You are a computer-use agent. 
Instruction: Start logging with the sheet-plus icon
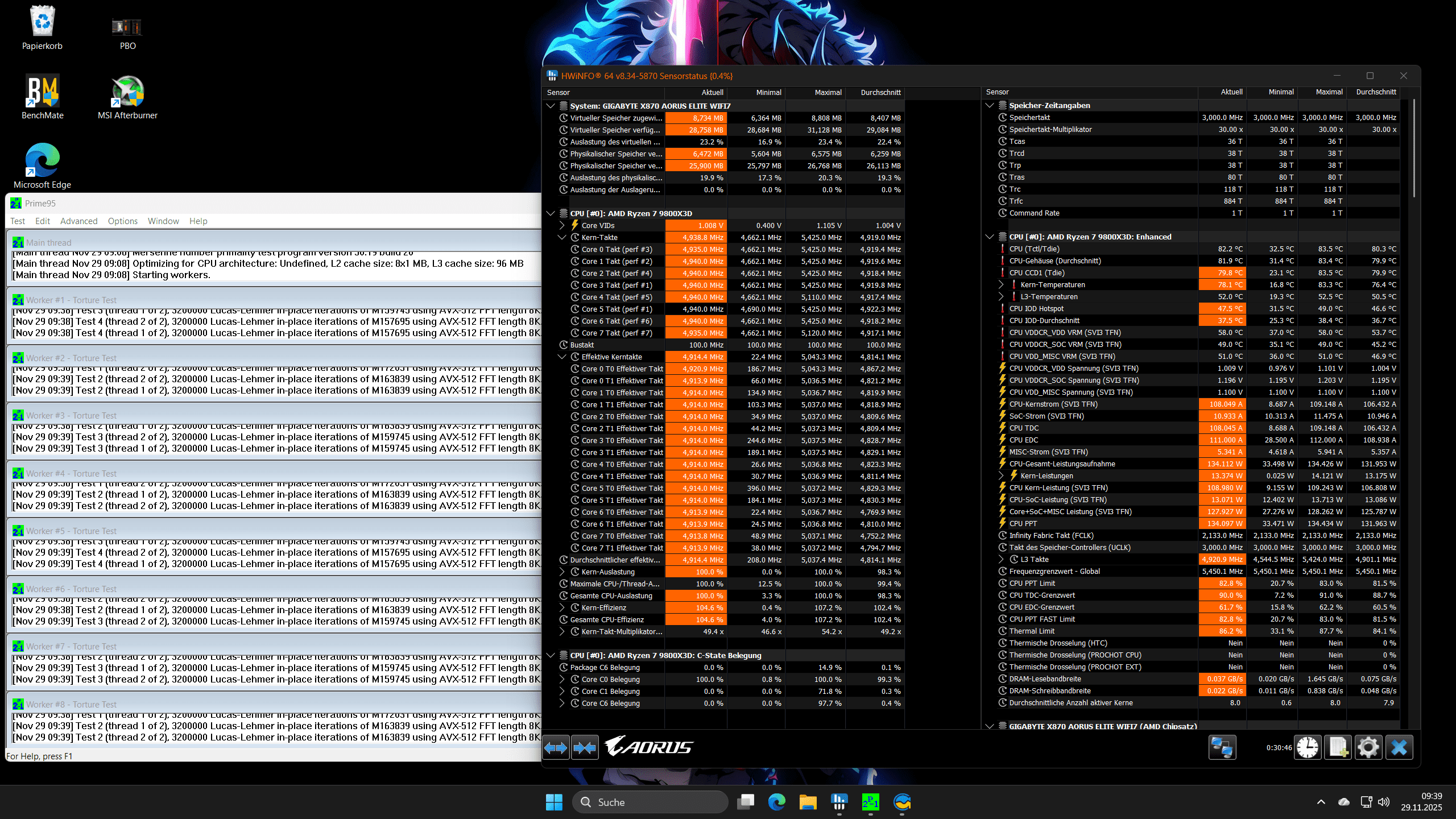(1338, 747)
